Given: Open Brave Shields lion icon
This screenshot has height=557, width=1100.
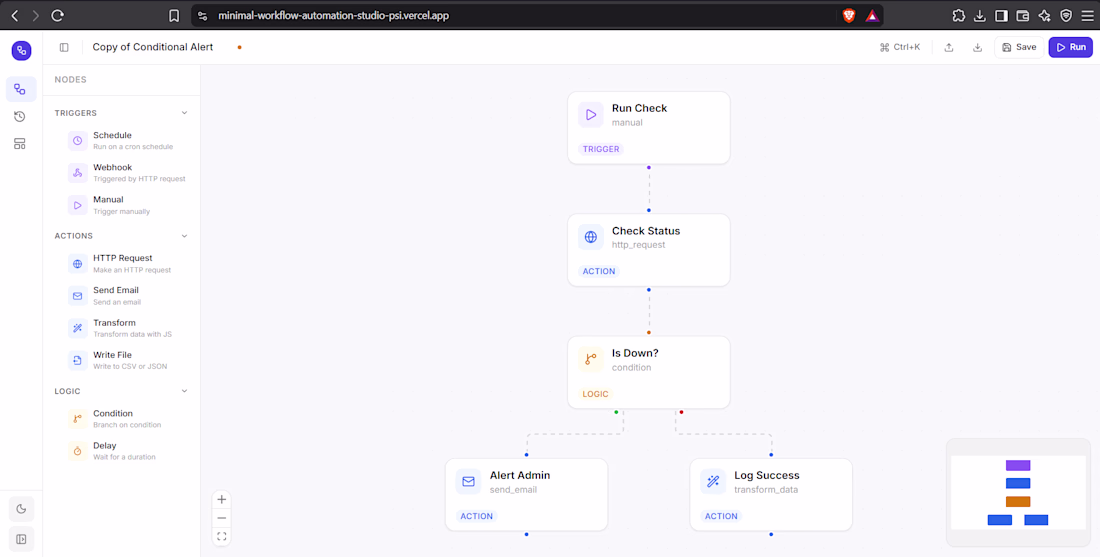Looking at the screenshot, I should pos(849,15).
